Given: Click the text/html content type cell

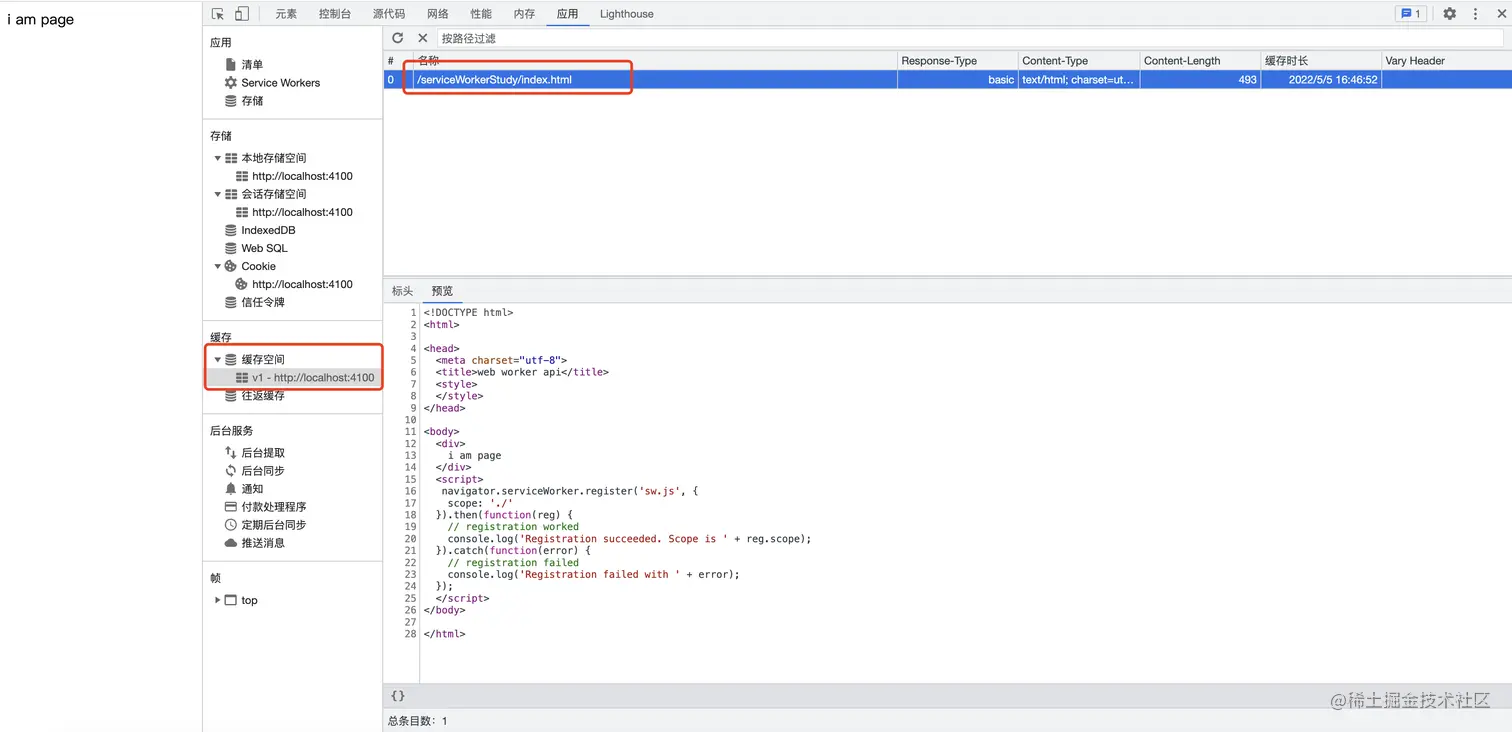Looking at the screenshot, I should (x=1078, y=80).
